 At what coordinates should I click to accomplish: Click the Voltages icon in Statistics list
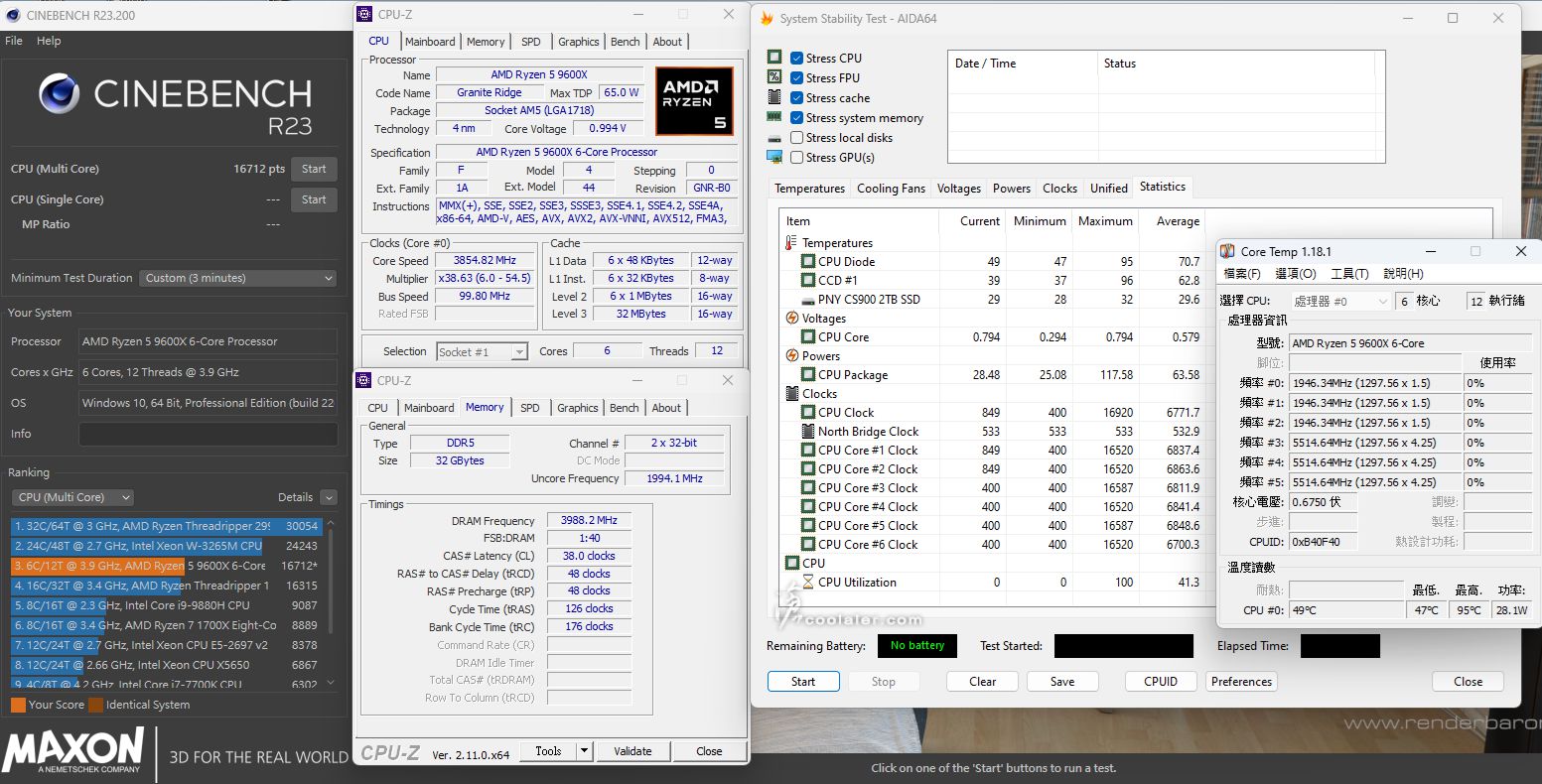[x=791, y=319]
